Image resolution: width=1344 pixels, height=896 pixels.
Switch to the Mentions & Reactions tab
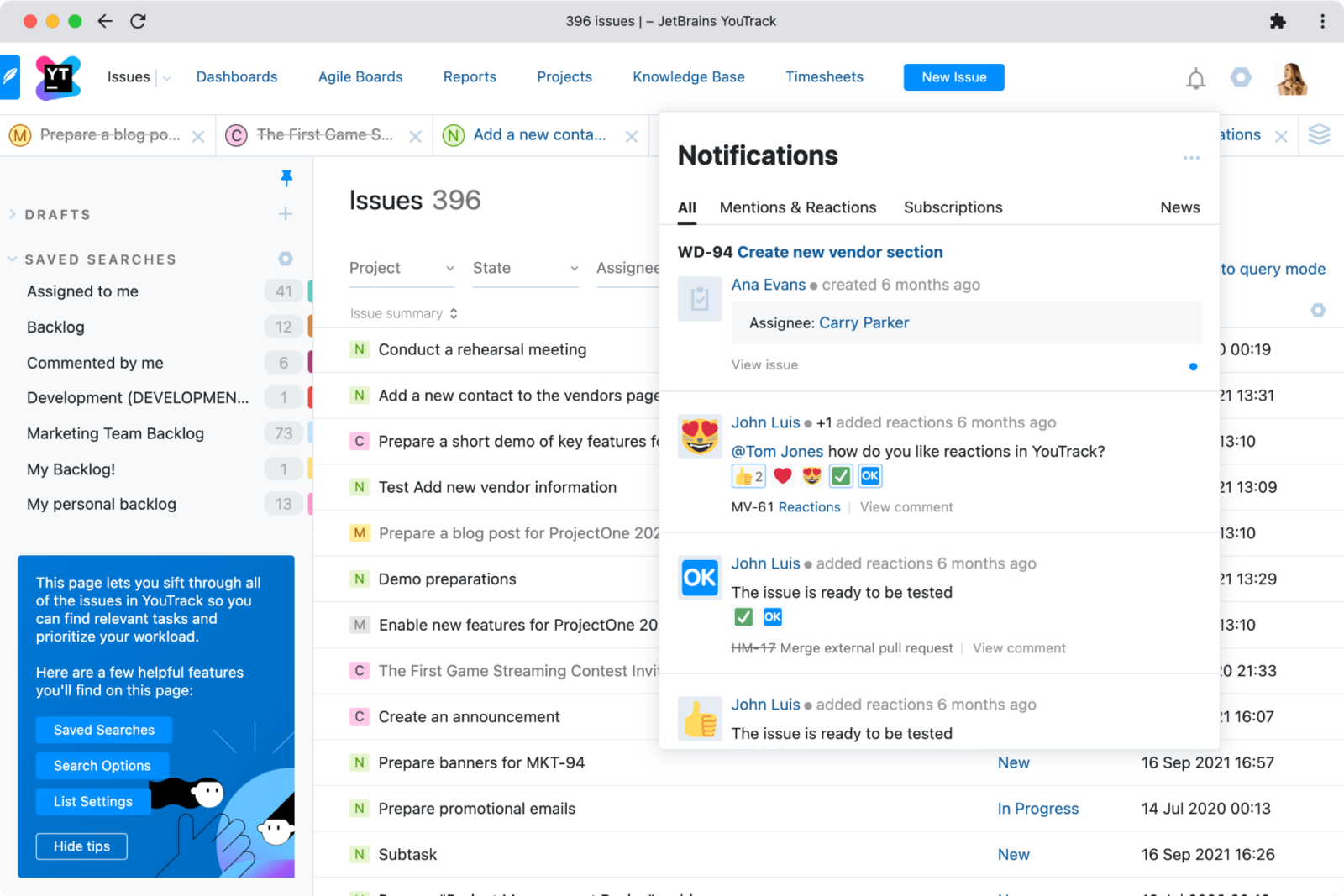pyautogui.click(x=797, y=207)
